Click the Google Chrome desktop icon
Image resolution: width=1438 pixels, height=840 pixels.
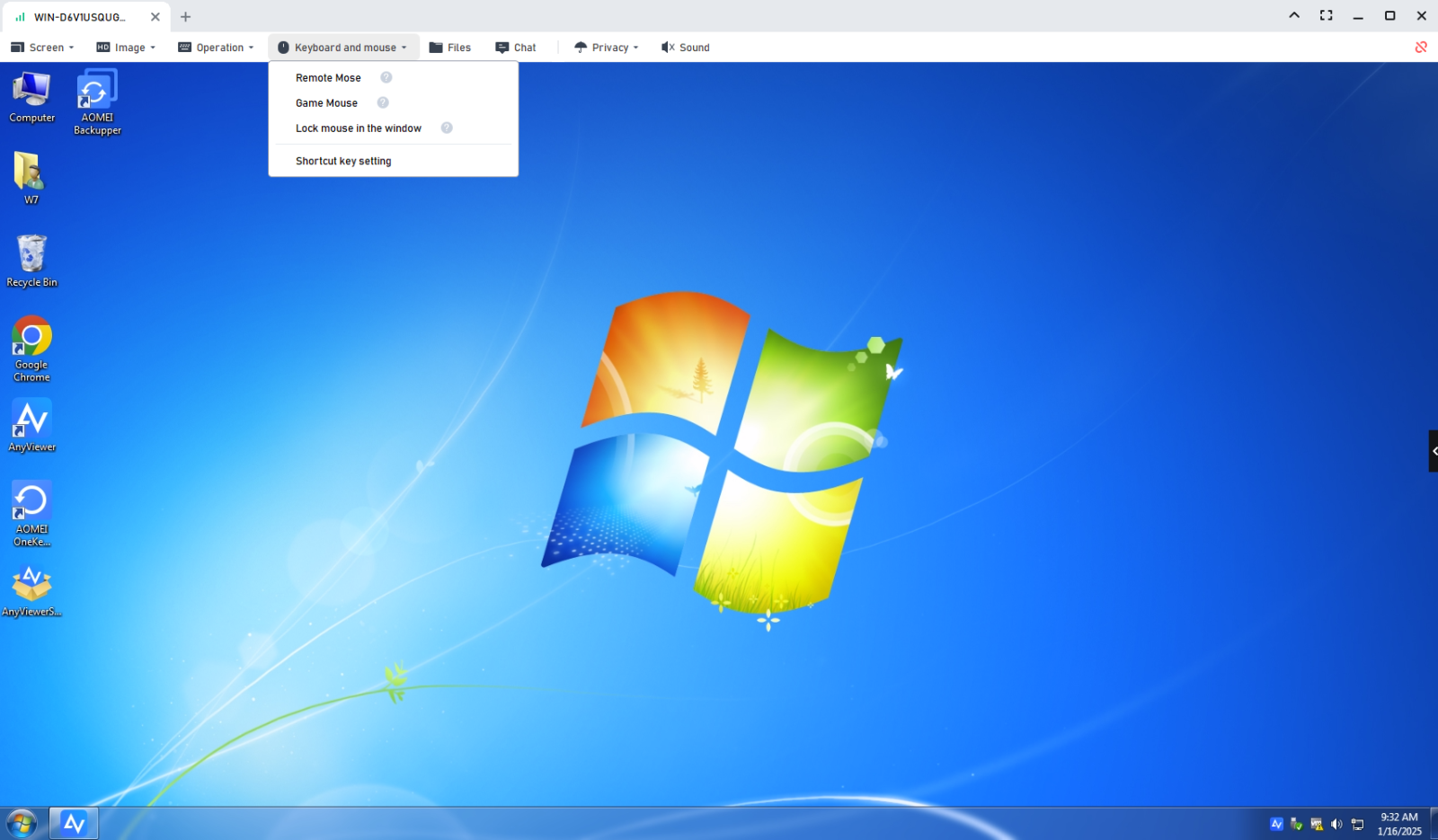click(31, 348)
